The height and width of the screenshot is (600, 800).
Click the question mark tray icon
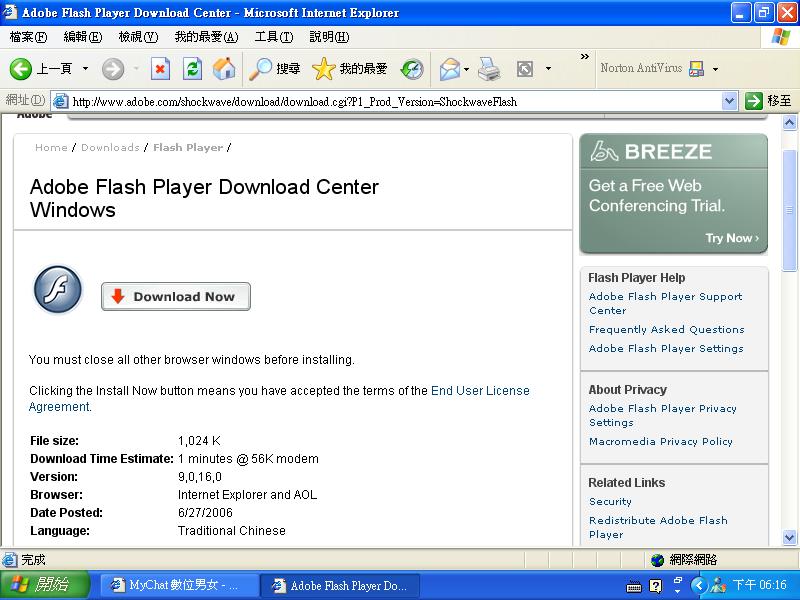click(656, 586)
